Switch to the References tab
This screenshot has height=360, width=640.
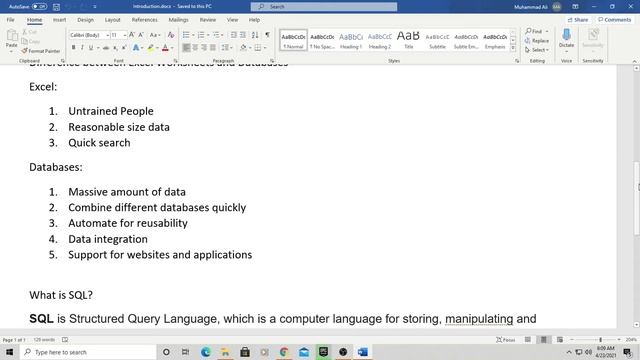pyautogui.click(x=144, y=20)
